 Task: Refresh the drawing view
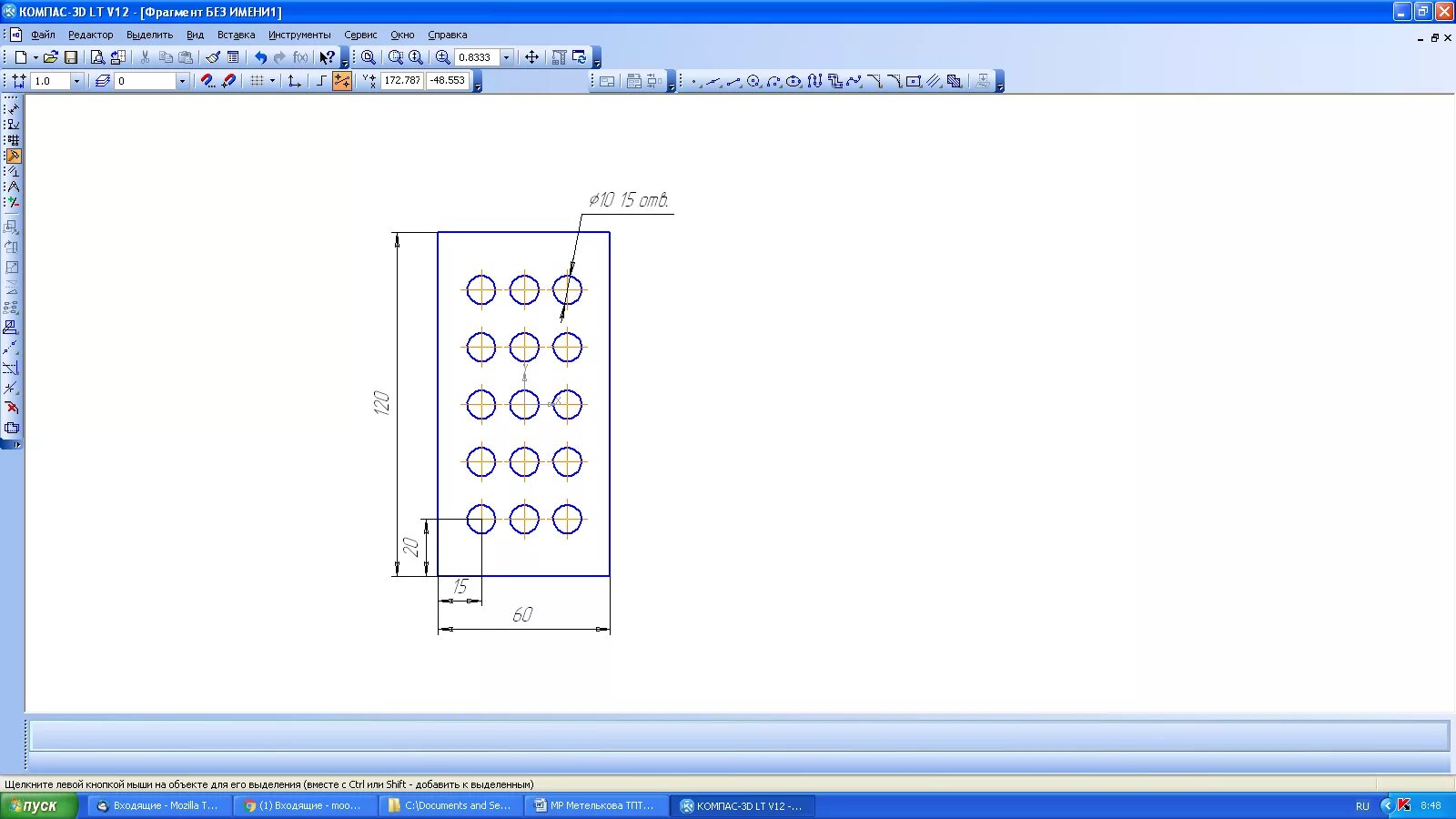(x=579, y=57)
